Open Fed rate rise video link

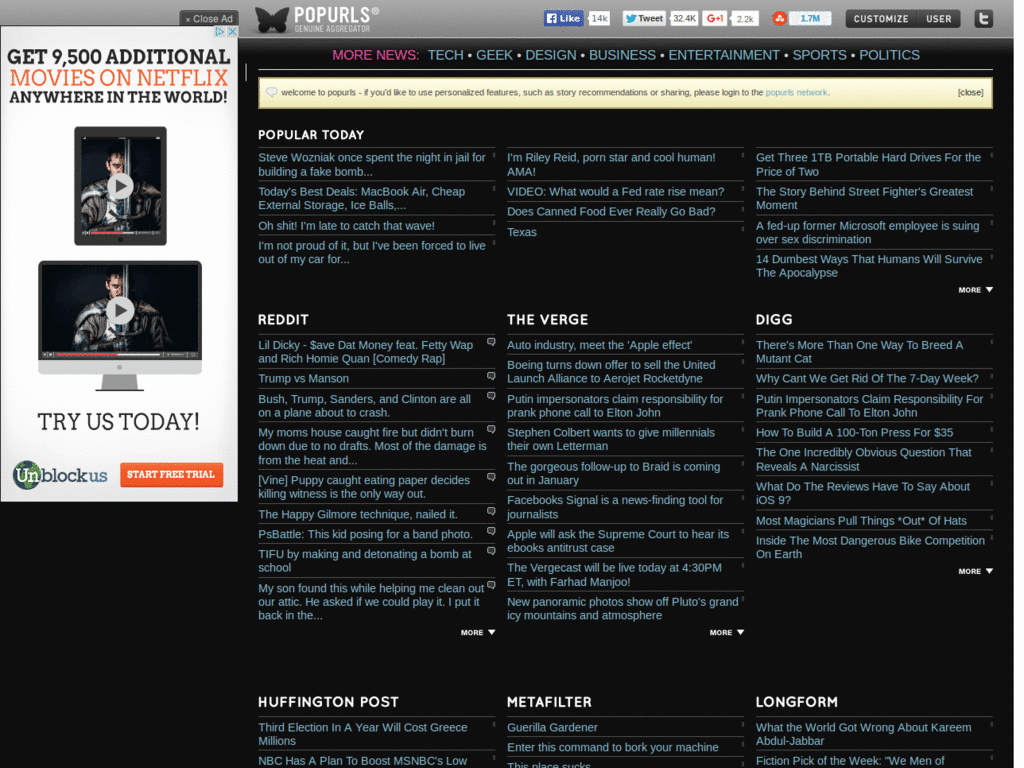tap(615, 192)
